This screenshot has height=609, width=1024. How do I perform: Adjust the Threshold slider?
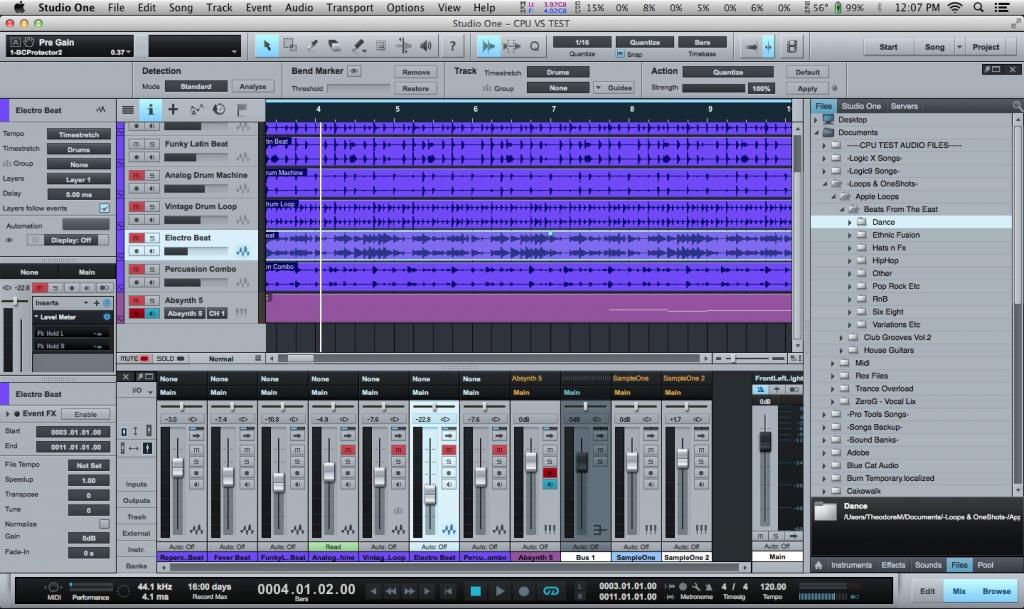pos(359,88)
